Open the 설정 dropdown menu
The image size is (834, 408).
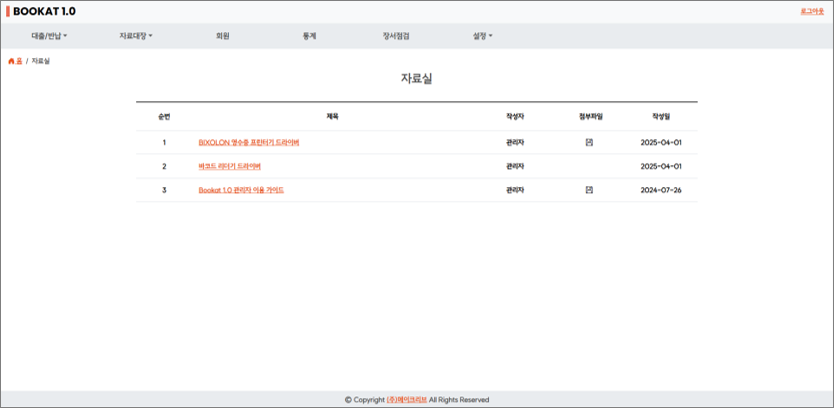point(482,36)
